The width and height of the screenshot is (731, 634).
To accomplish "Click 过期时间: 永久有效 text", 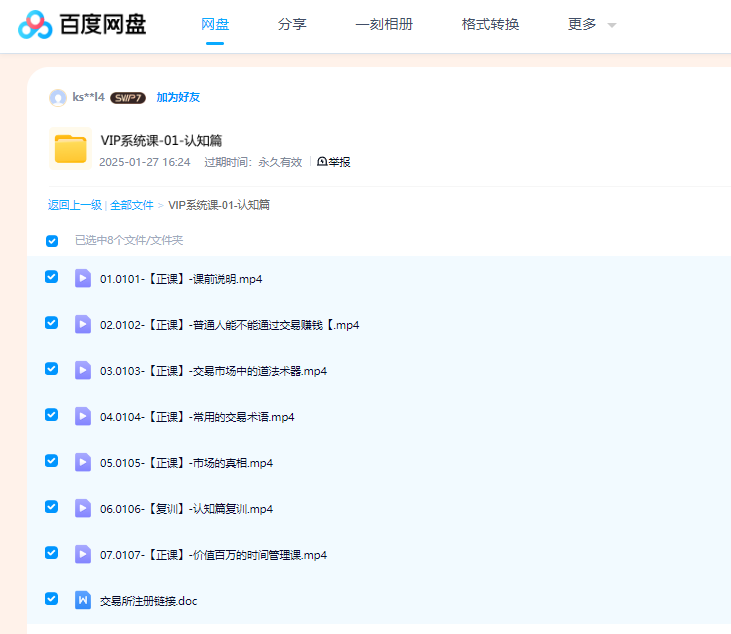I will (x=253, y=162).
